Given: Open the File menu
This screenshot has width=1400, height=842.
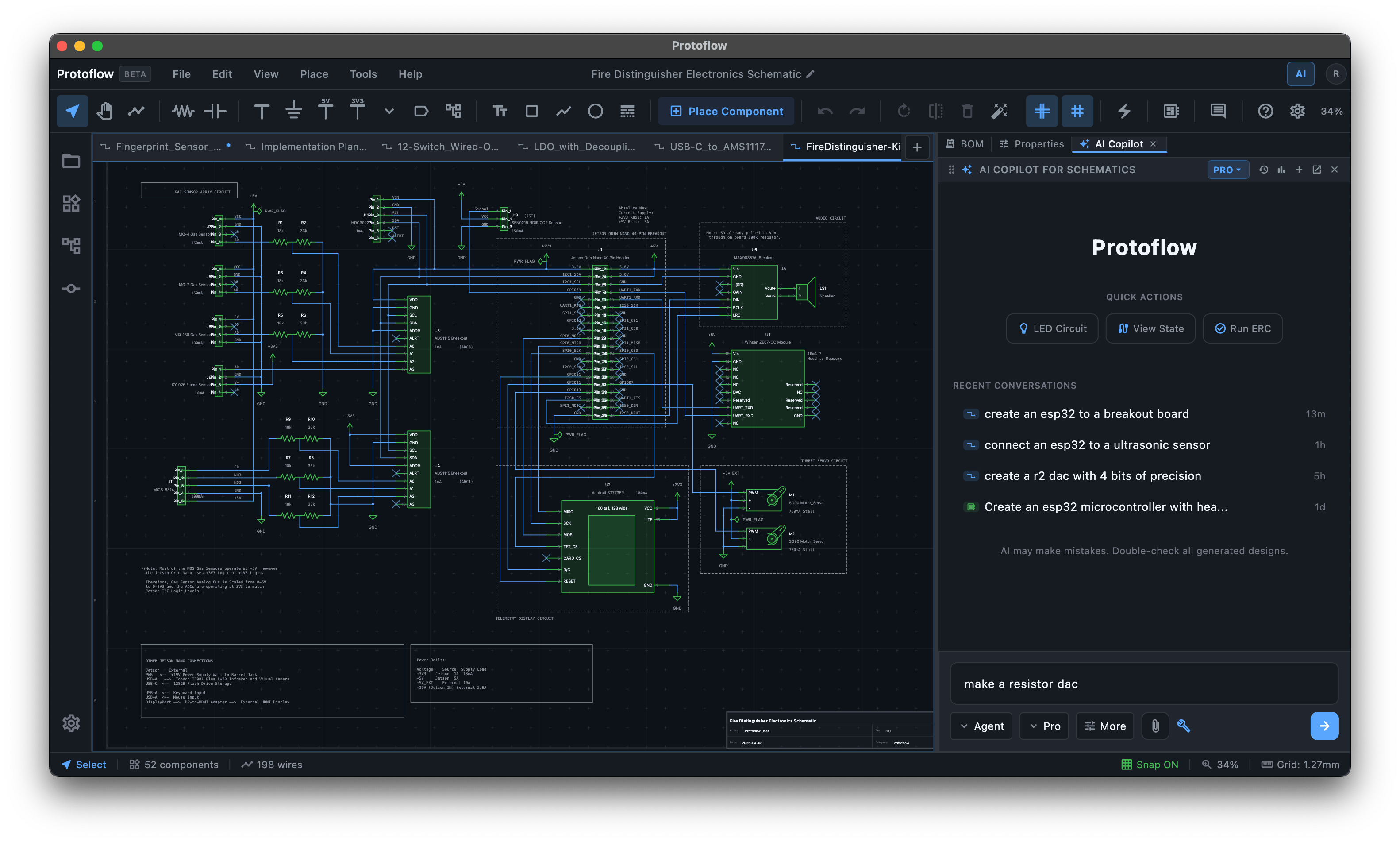Looking at the screenshot, I should 181,74.
